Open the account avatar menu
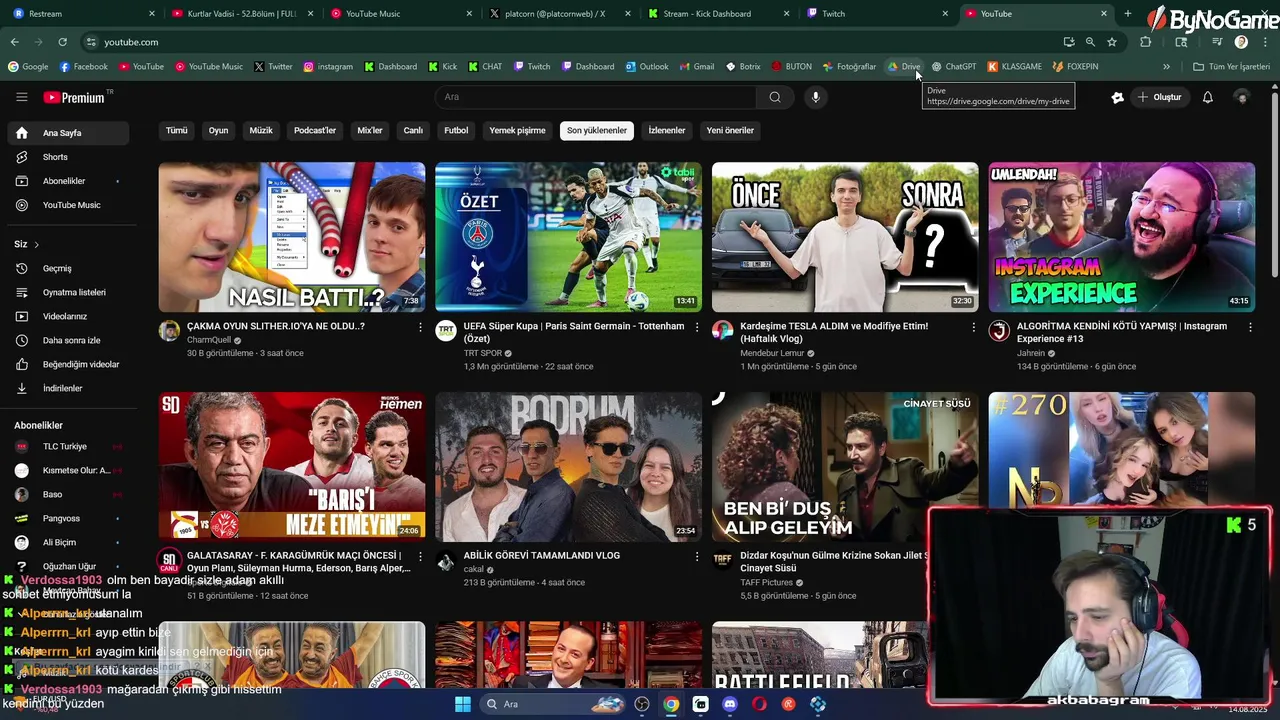The image size is (1280, 720). click(1242, 97)
